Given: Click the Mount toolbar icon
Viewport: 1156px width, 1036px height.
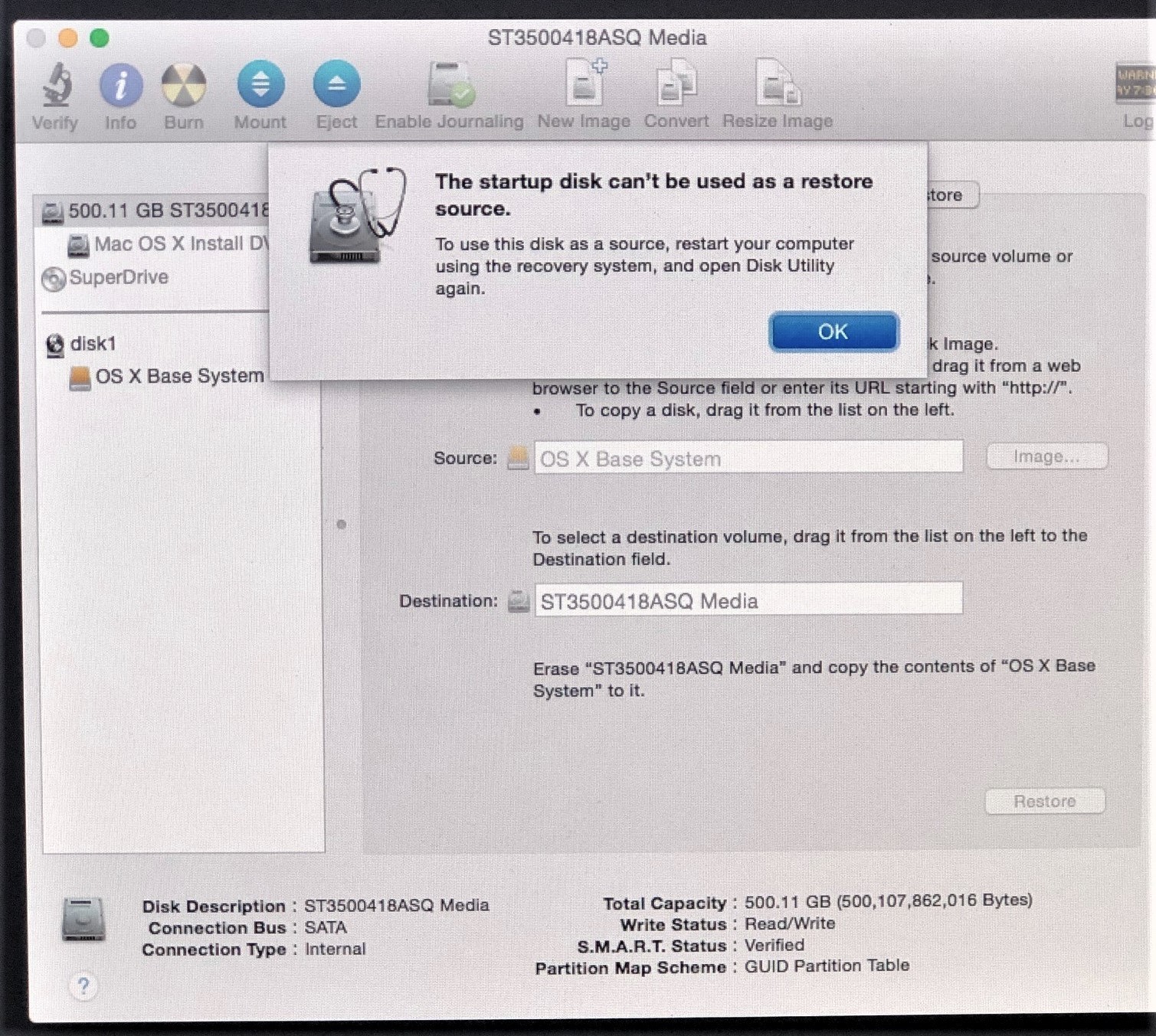Looking at the screenshot, I should pyautogui.click(x=260, y=84).
